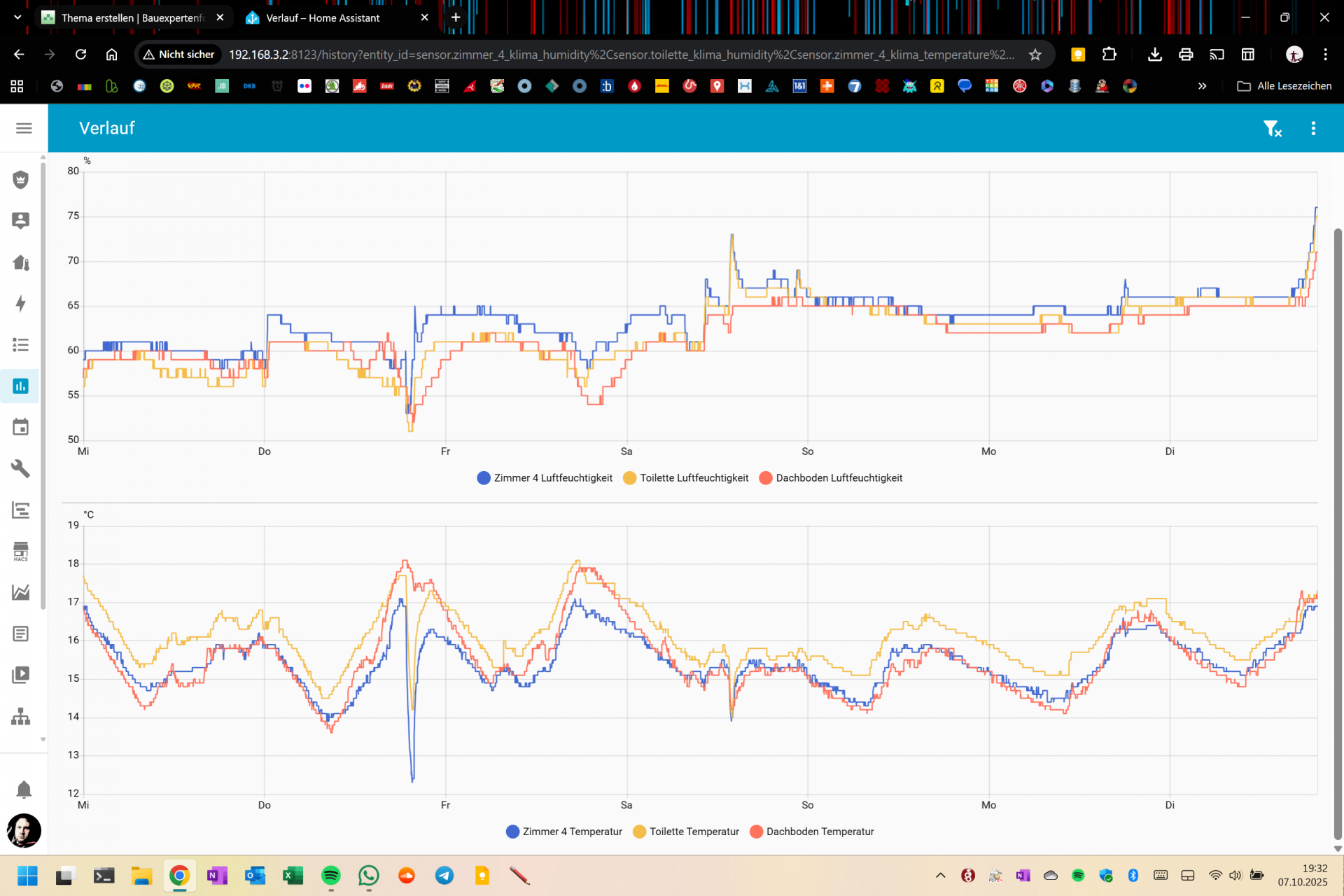This screenshot has width=1344, height=896.
Task: Click the notifications bell icon
Action: [x=24, y=790]
